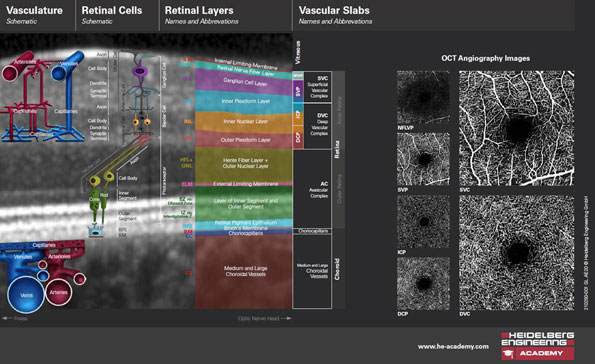Open the NFLVP angiography thumbnail
This screenshot has width=595, height=364.
coord(423,97)
